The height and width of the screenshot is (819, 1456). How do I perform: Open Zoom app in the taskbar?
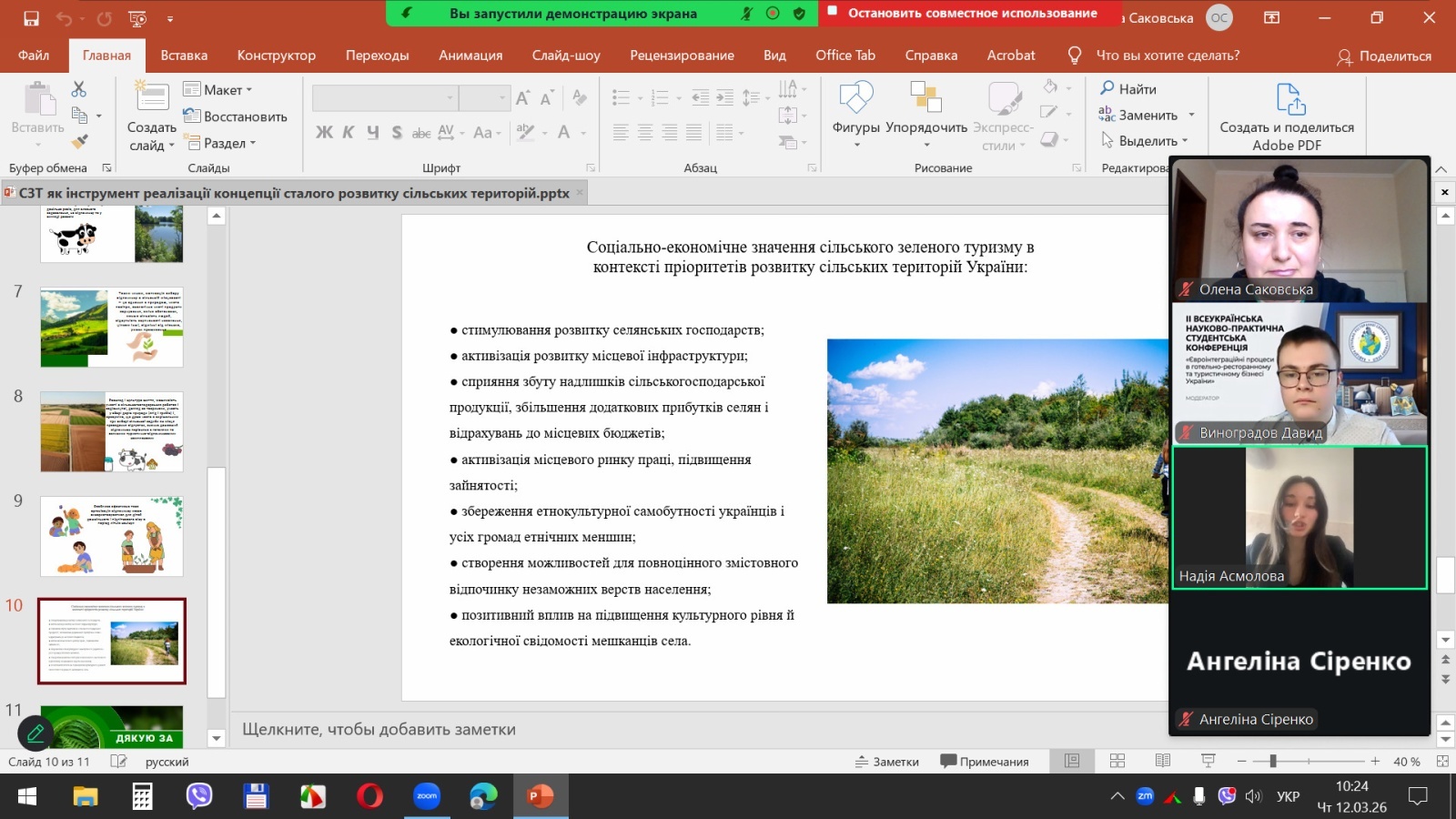coord(427,796)
